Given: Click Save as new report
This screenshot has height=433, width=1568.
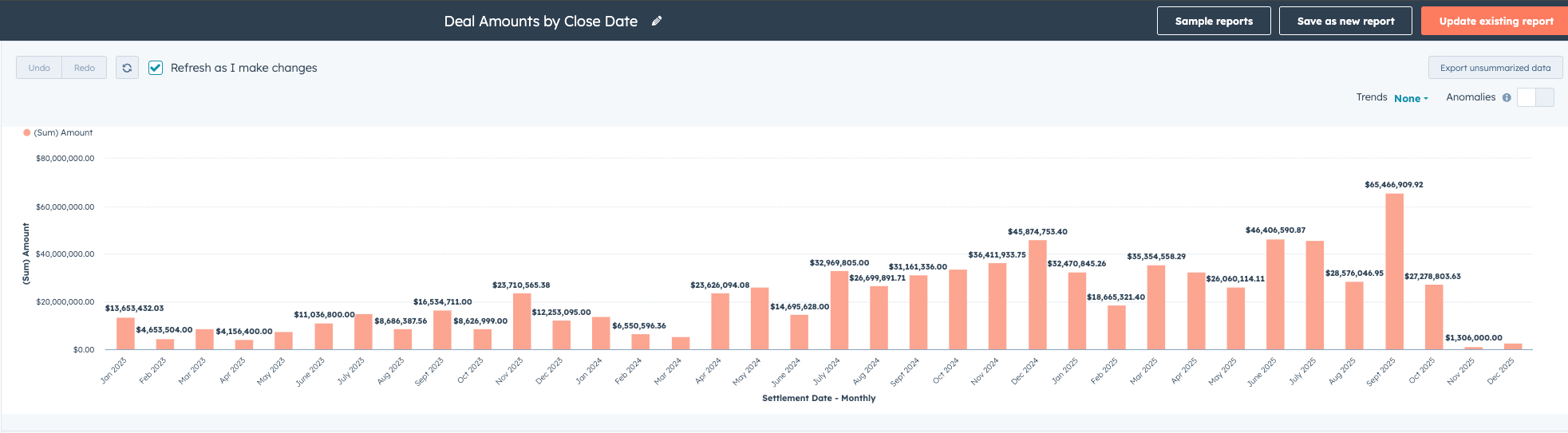Looking at the screenshot, I should 1345,21.
